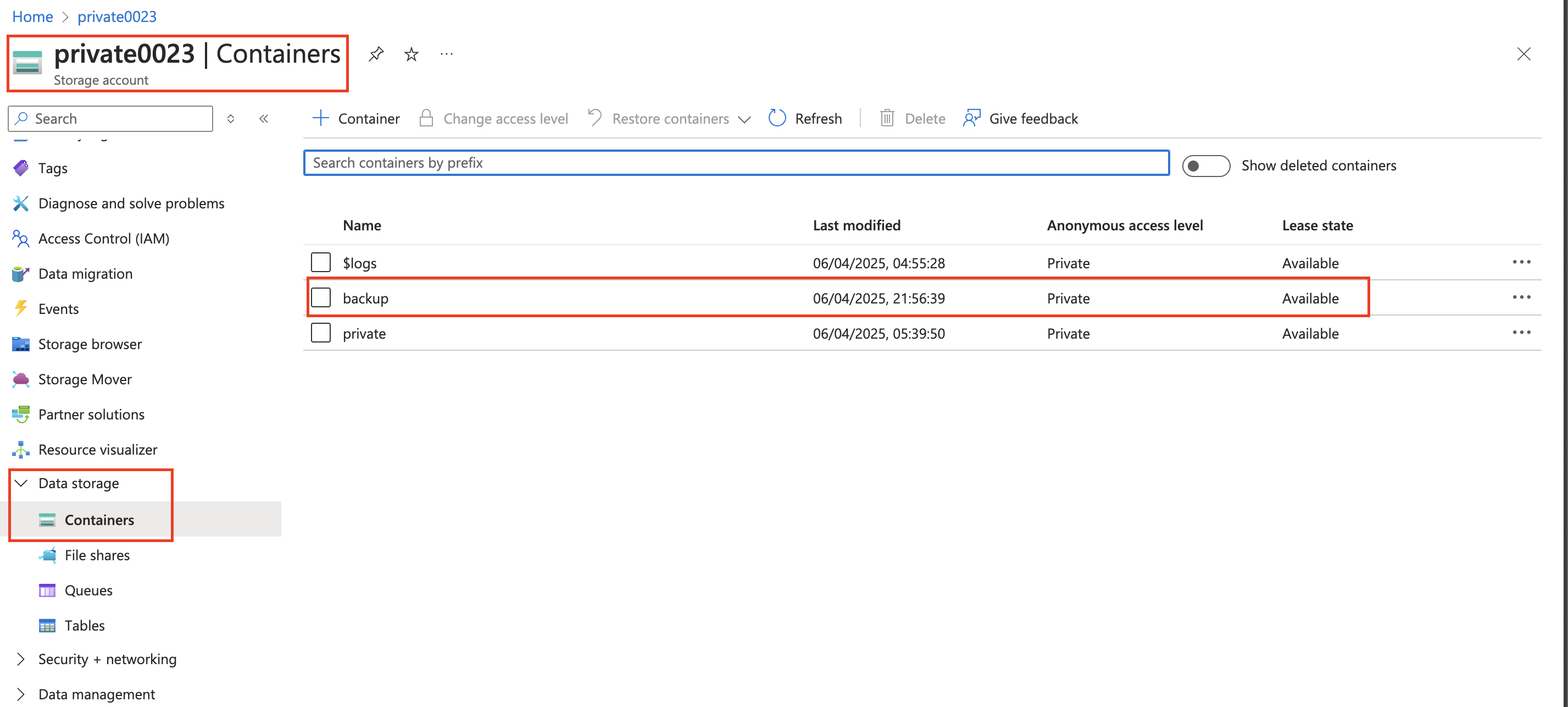Collapse the left navigation menu
The image size is (1568, 707).
[264, 119]
